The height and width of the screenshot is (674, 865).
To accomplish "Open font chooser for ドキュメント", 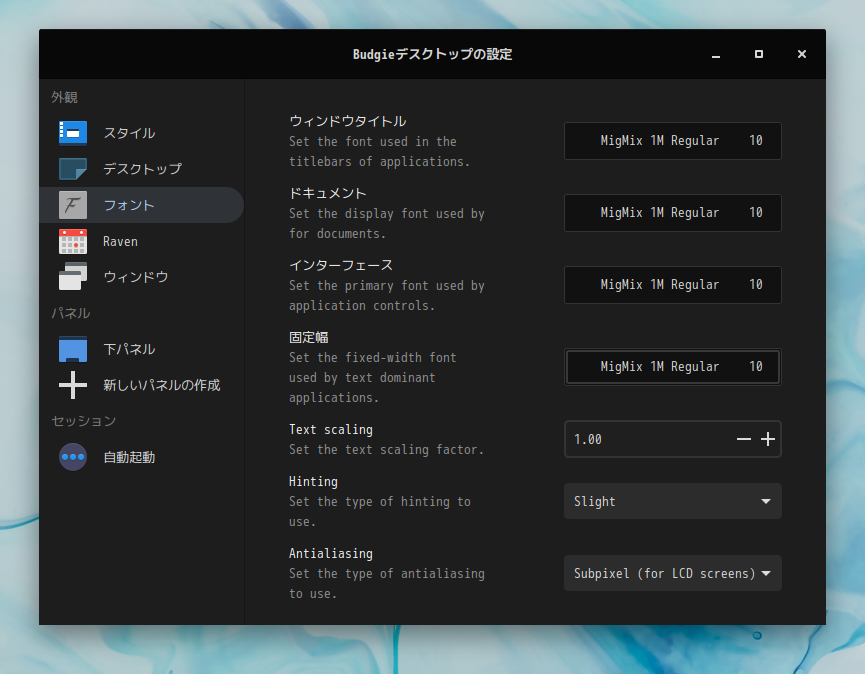I will (672, 213).
